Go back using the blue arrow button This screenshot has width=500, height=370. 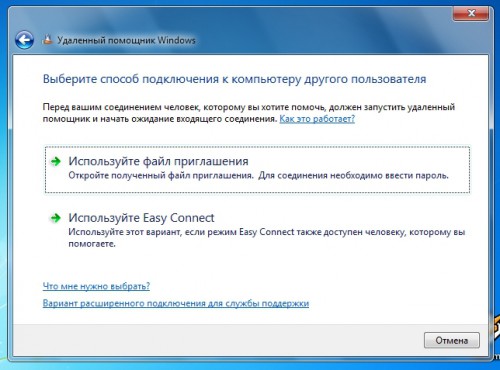(x=24, y=40)
